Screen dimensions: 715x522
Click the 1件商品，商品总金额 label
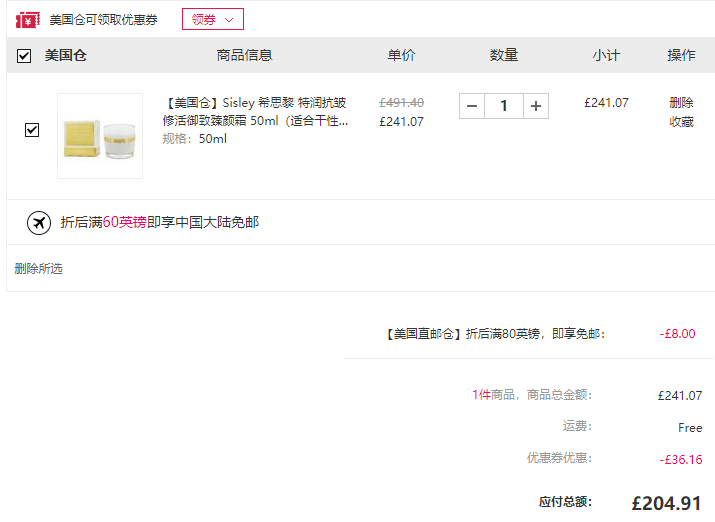click(x=532, y=394)
